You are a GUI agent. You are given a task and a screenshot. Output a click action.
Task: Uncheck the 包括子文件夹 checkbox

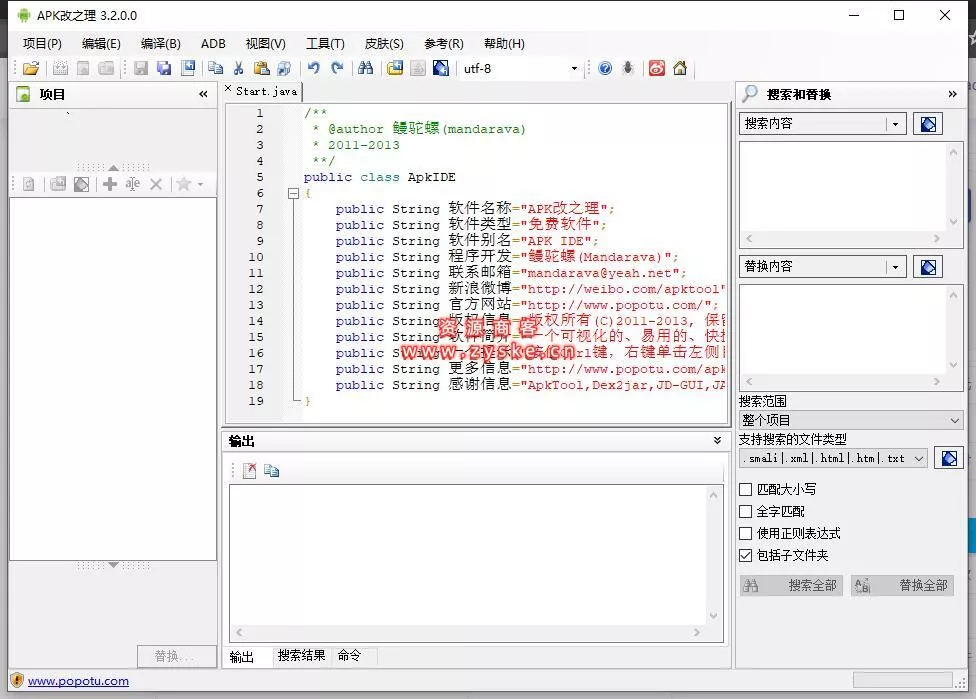click(745, 555)
